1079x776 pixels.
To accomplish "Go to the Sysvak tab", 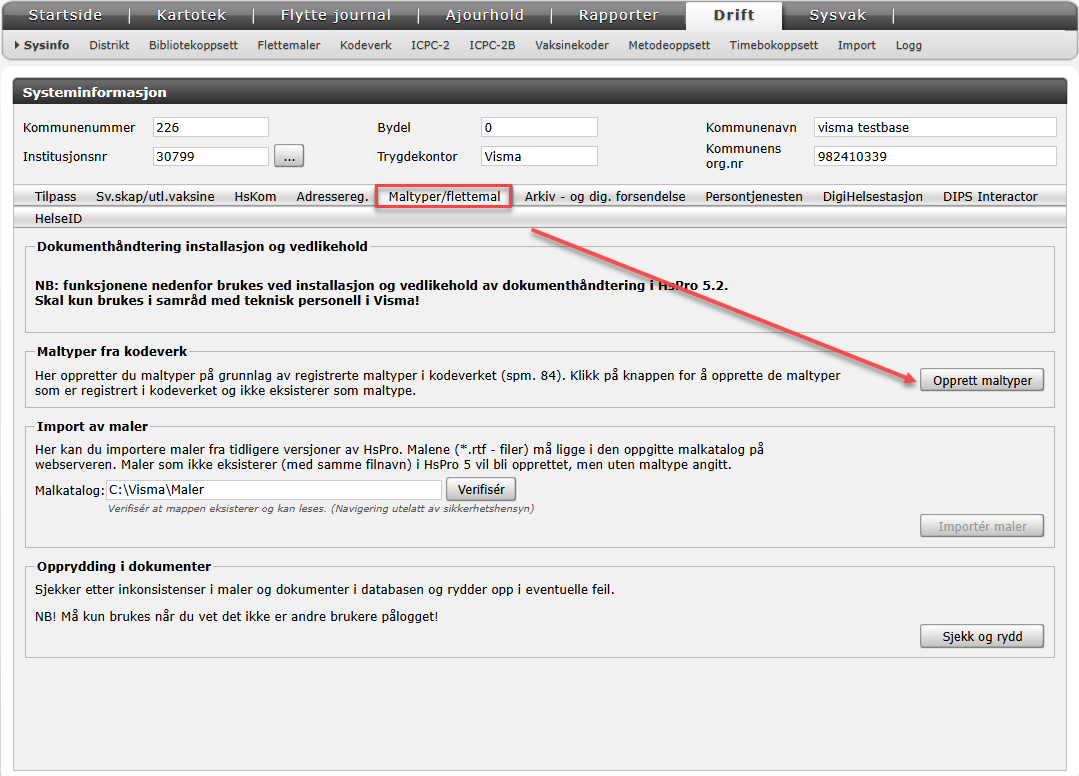I will tap(837, 15).
